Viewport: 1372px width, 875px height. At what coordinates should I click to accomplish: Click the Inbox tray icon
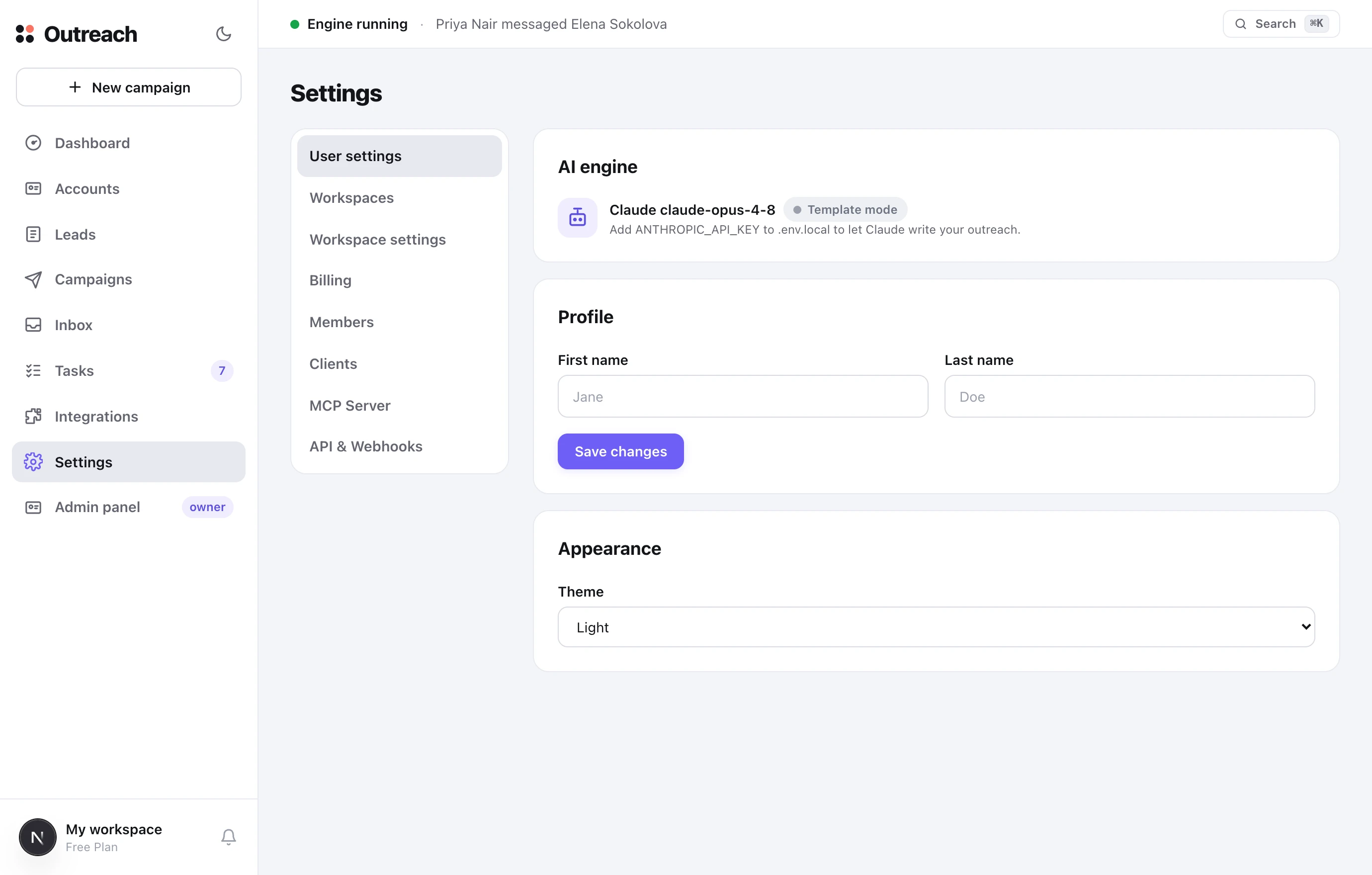click(x=33, y=325)
